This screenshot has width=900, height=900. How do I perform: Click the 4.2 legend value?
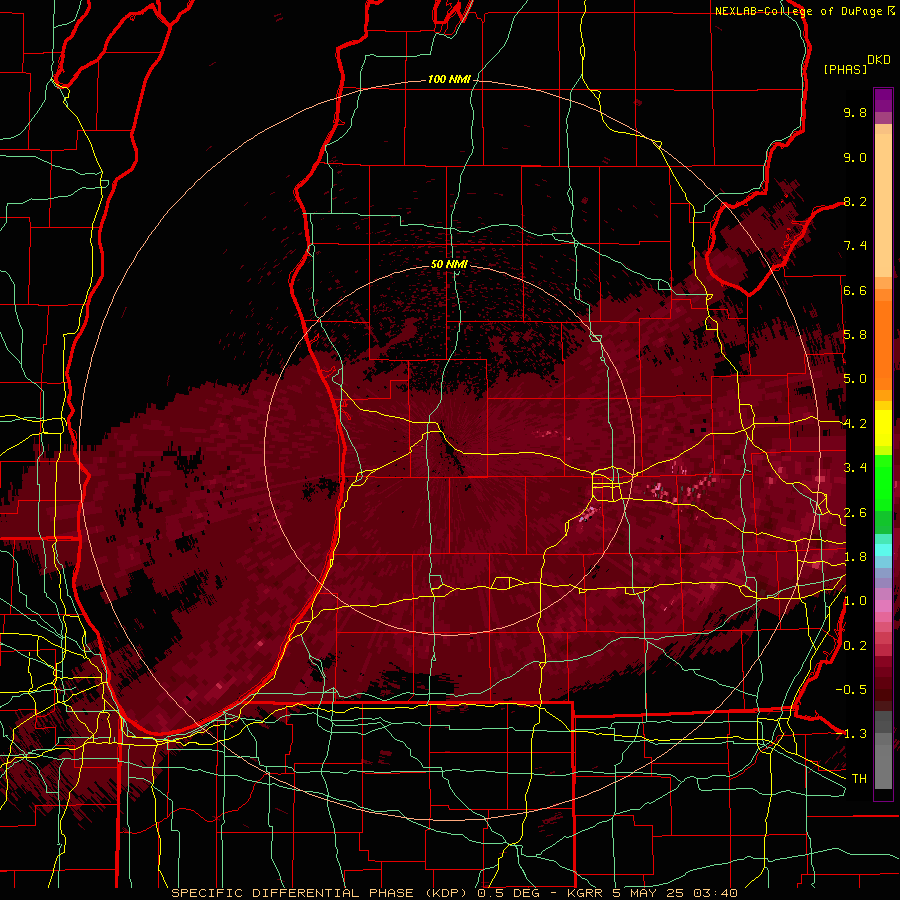tap(855, 424)
